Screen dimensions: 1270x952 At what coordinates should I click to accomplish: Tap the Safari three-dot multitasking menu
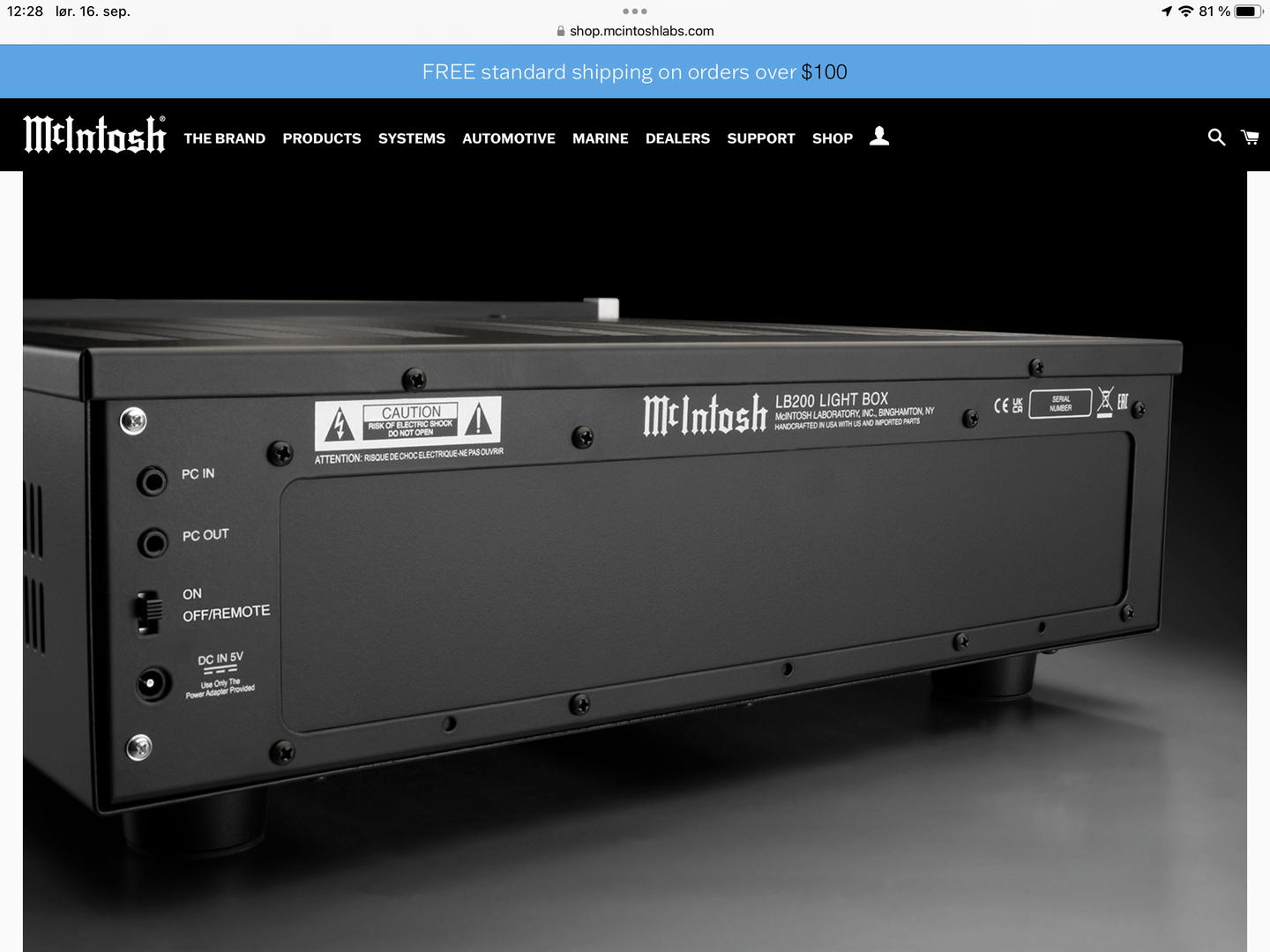click(635, 11)
